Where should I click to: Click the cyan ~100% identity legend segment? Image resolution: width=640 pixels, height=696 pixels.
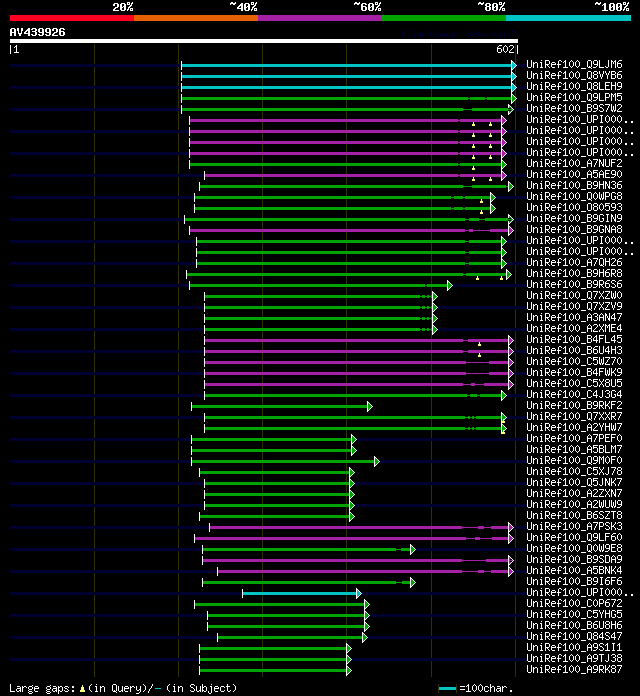pyautogui.click(x=569, y=18)
